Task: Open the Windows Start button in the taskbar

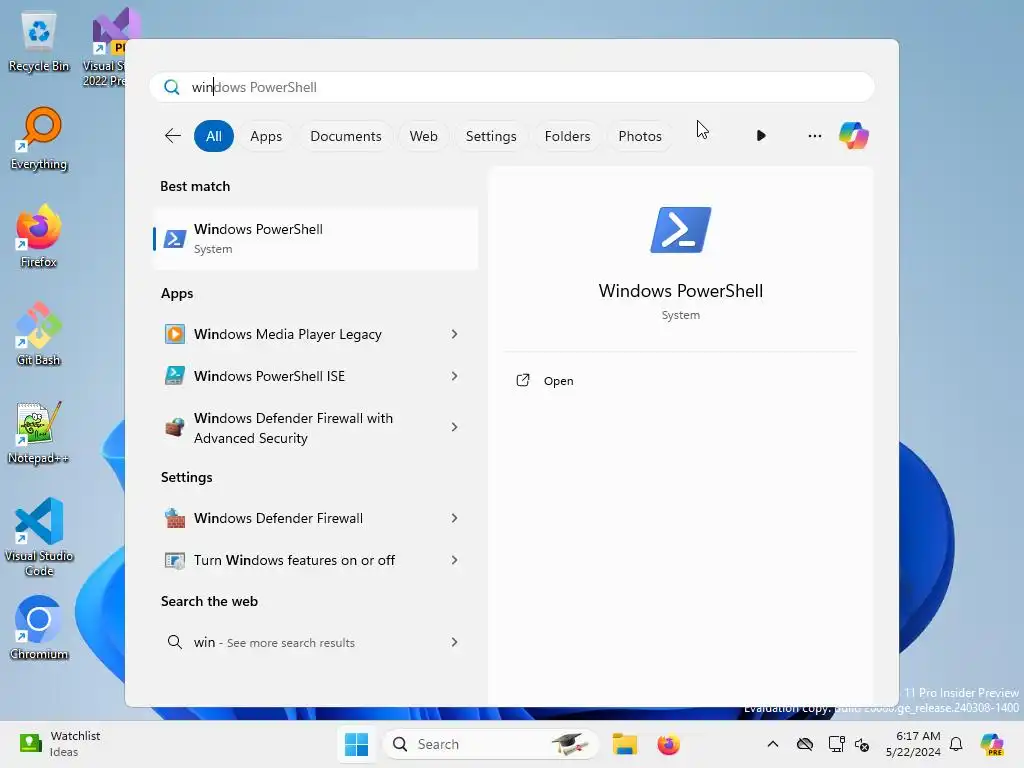Action: 357,744
